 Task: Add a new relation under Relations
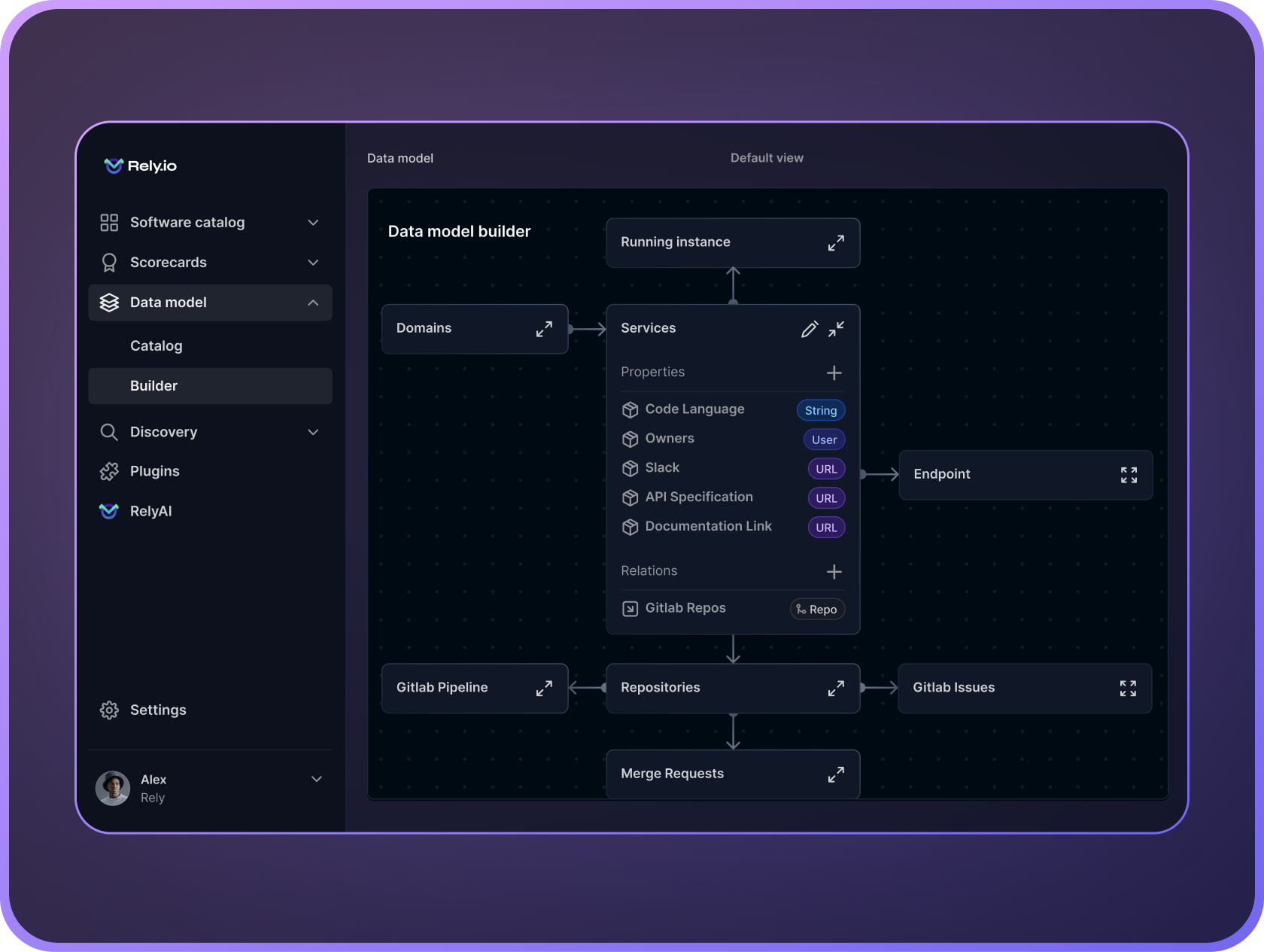pyautogui.click(x=834, y=571)
